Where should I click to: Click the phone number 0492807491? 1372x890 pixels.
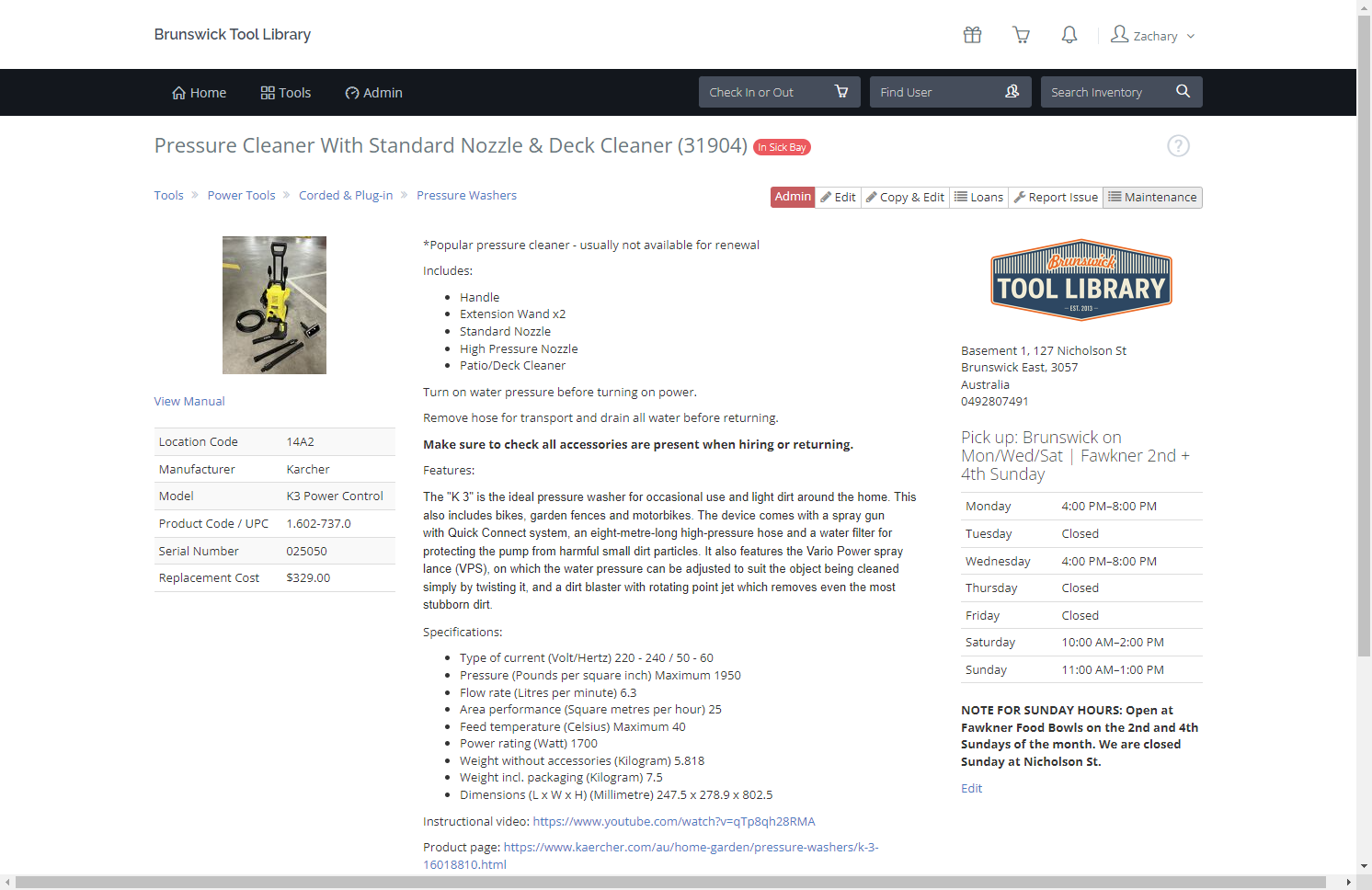tap(995, 402)
